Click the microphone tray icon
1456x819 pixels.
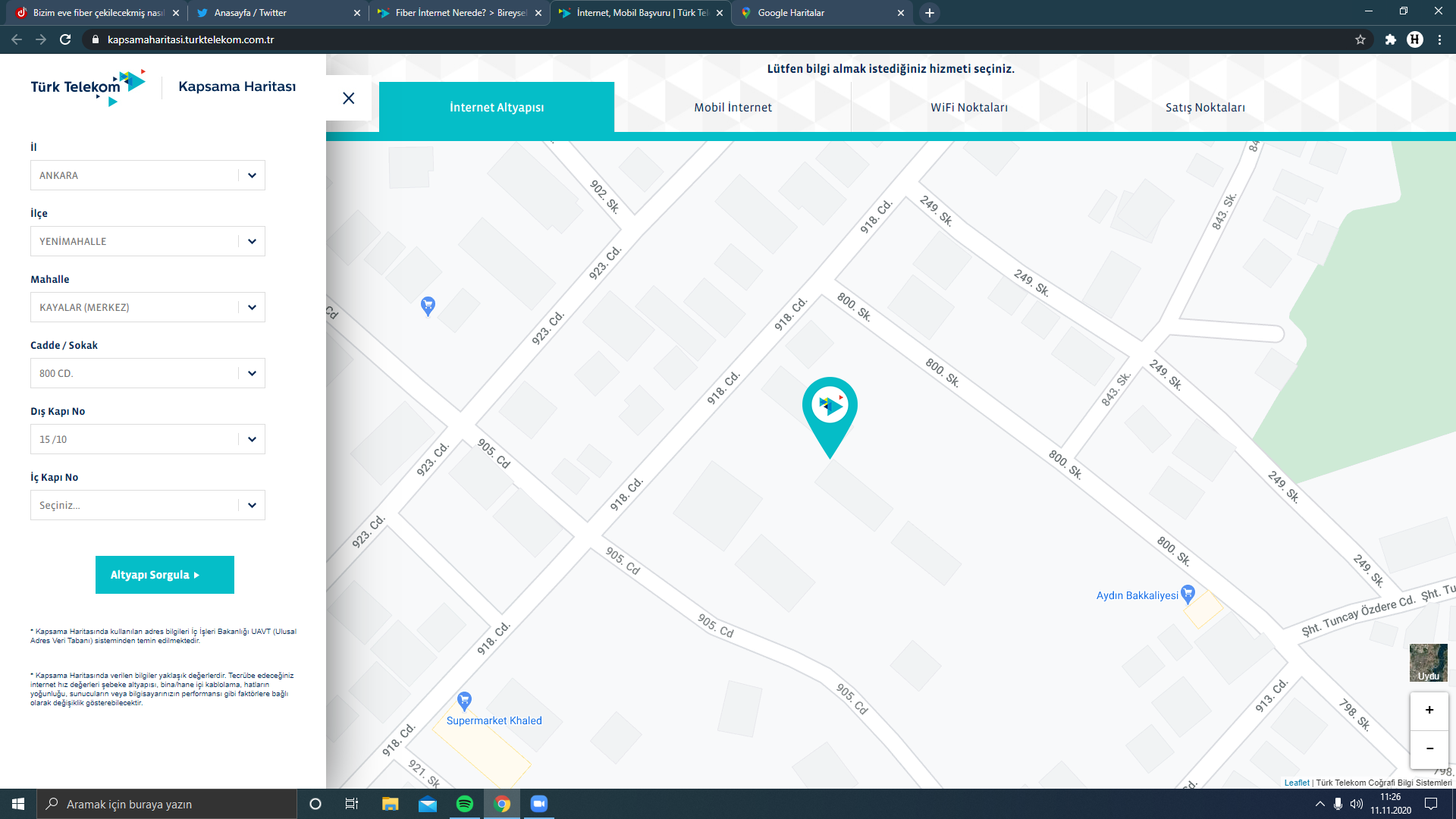click(x=1338, y=804)
